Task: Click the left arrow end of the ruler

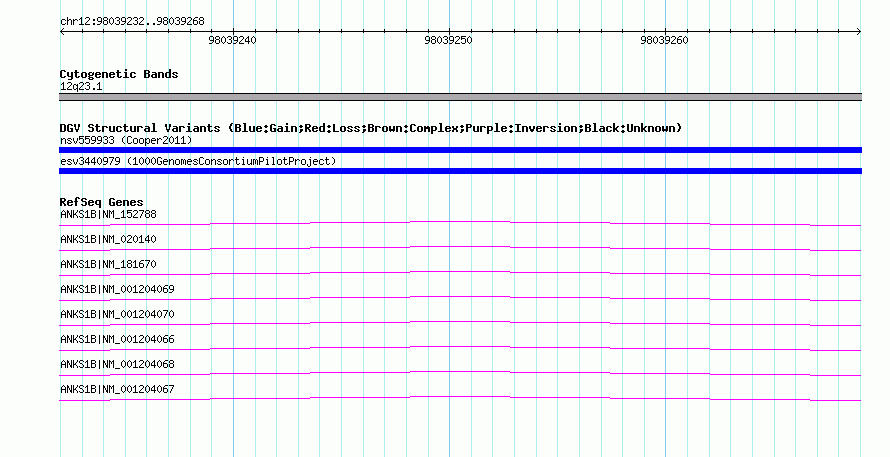Action: 62,31
